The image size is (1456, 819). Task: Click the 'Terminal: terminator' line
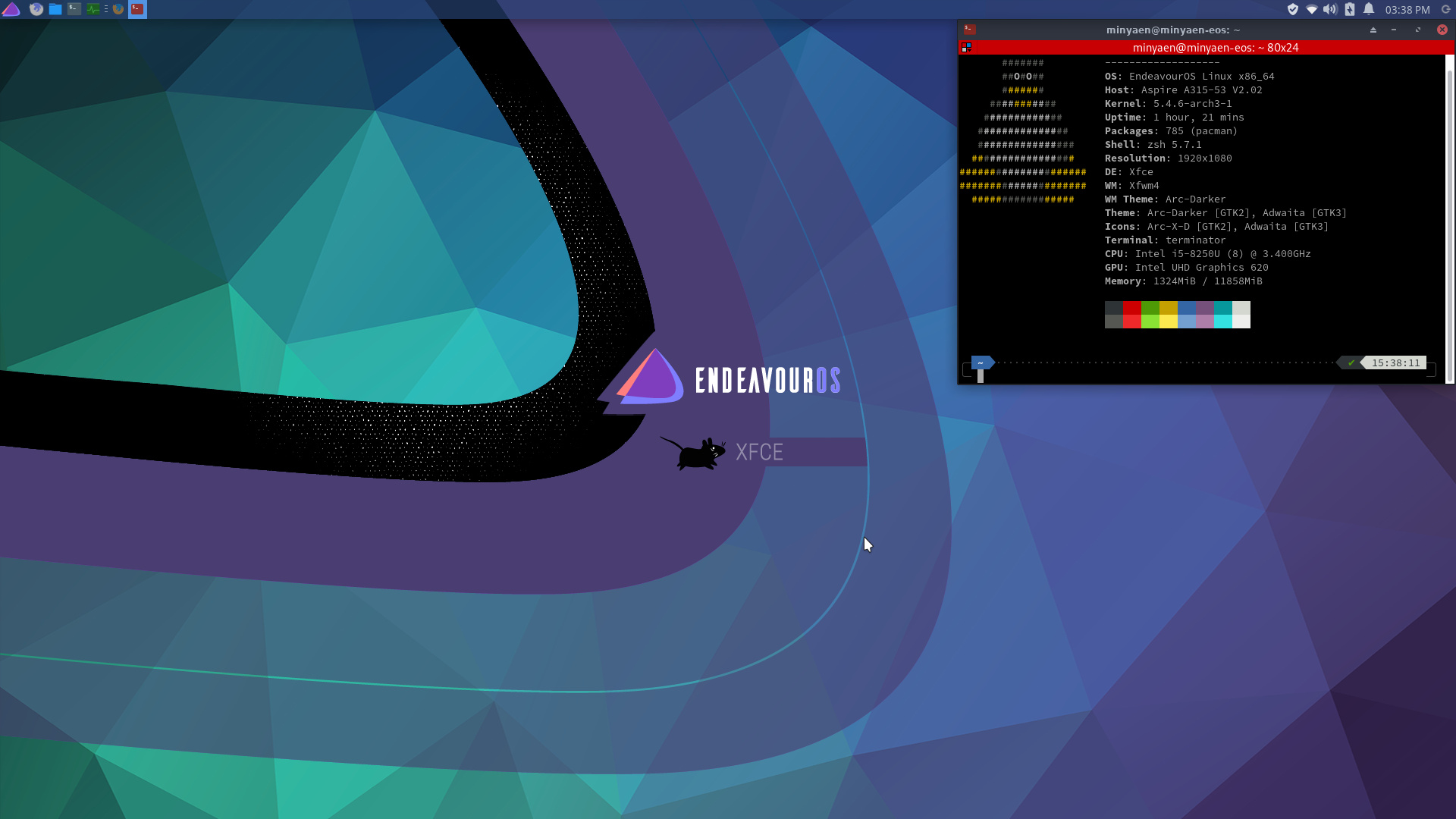[1165, 240]
